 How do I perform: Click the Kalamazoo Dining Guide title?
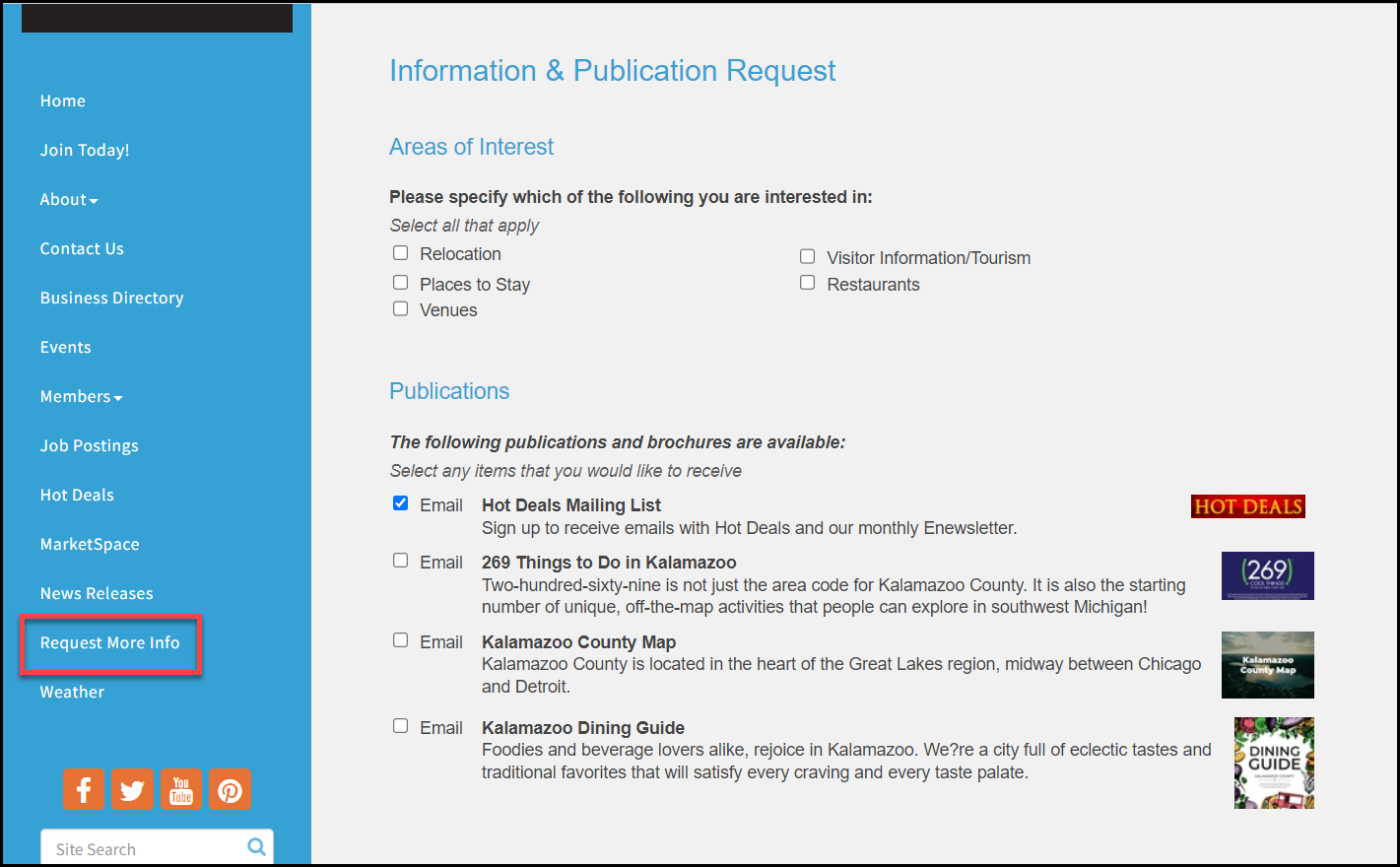coord(583,728)
